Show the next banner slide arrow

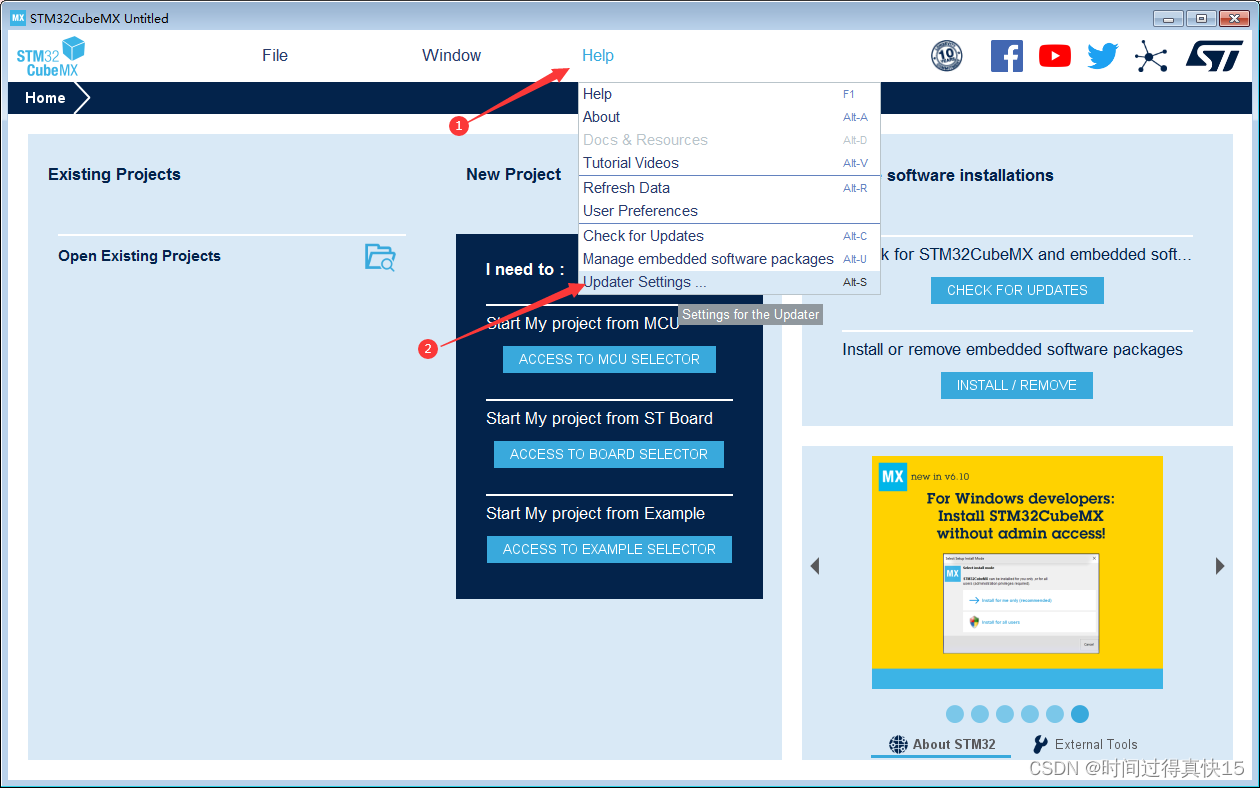click(1220, 566)
